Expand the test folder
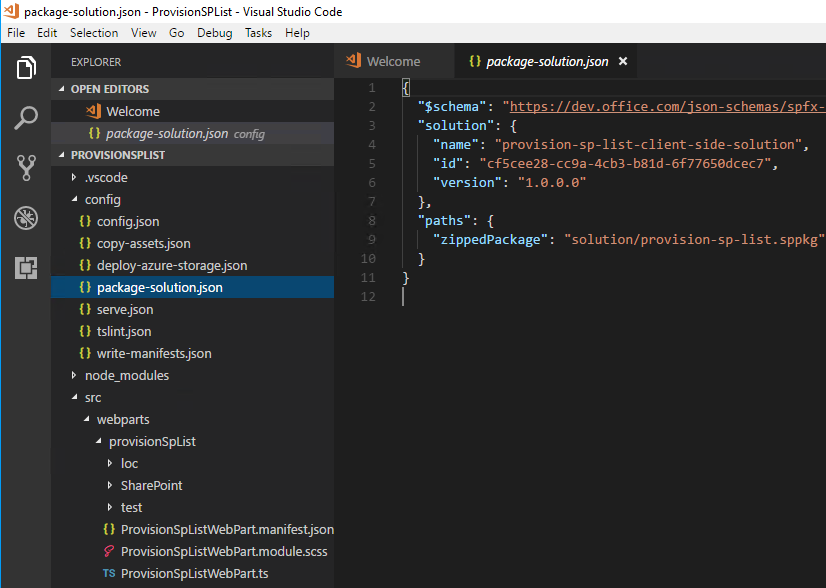 (110, 507)
